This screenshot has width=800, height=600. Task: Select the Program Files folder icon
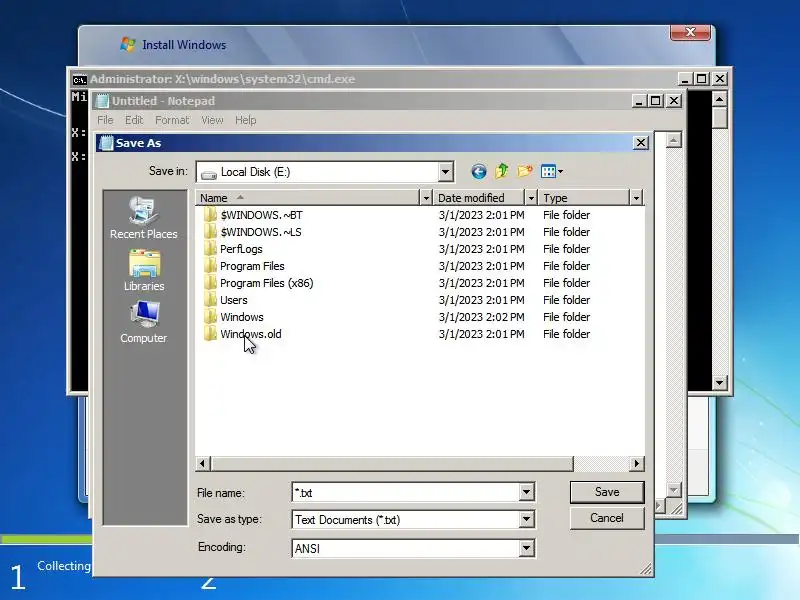[210, 266]
